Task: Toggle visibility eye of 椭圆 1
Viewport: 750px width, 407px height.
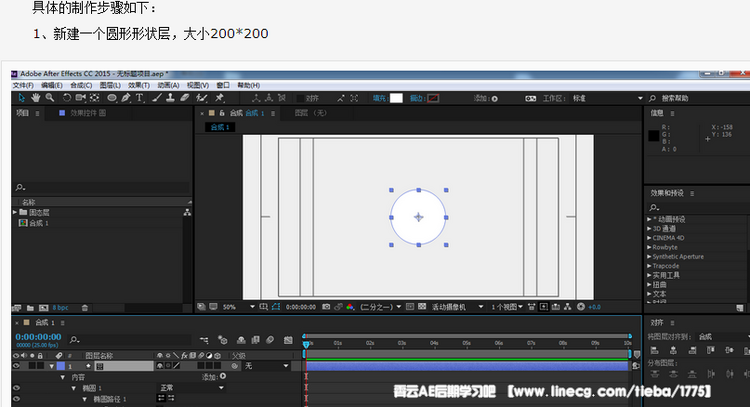Action: 16,388
